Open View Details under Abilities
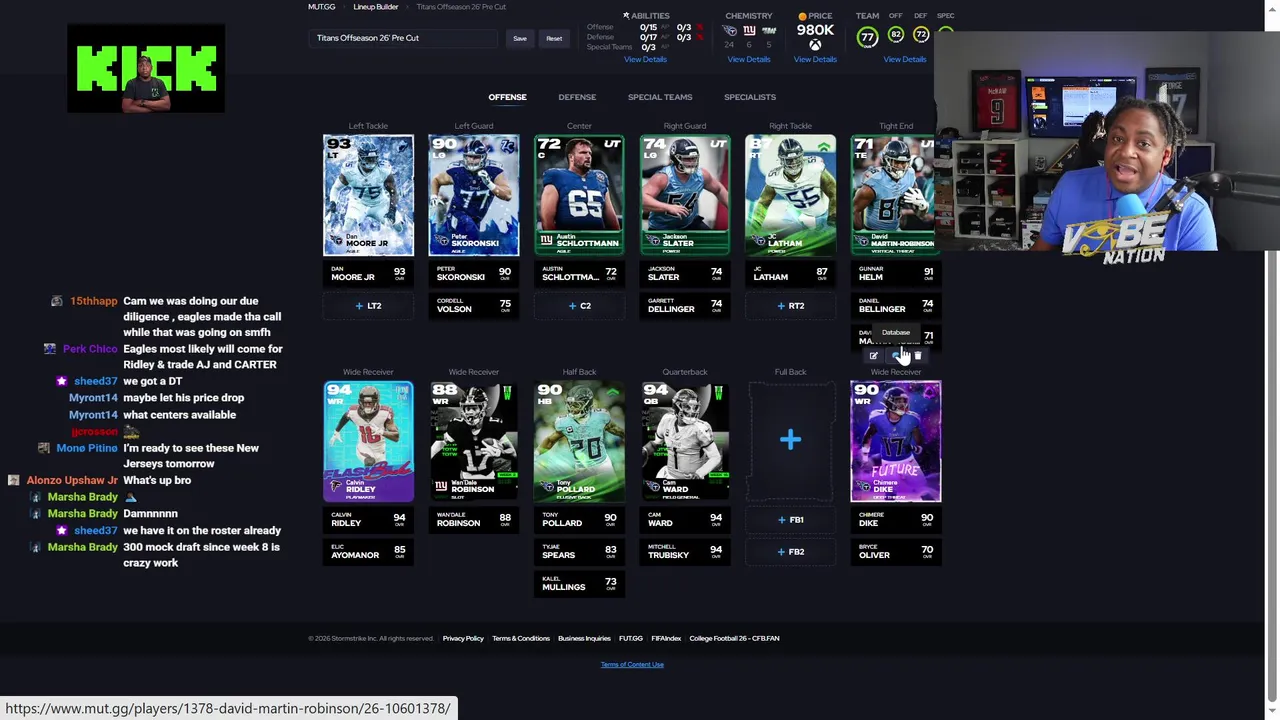Image resolution: width=1280 pixels, height=720 pixels. click(645, 59)
